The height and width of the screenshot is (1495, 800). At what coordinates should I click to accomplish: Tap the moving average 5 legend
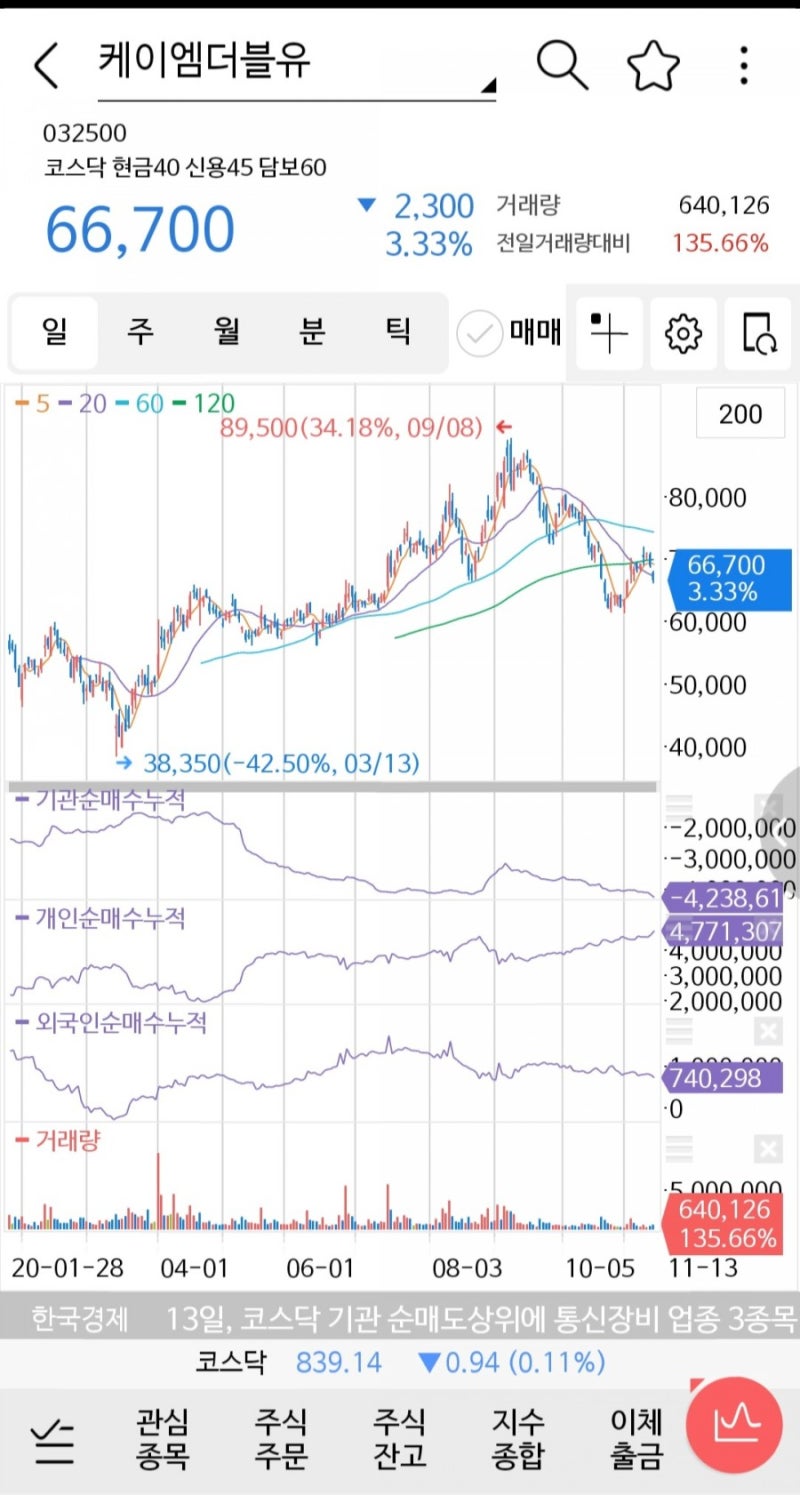pyautogui.click(x=32, y=404)
